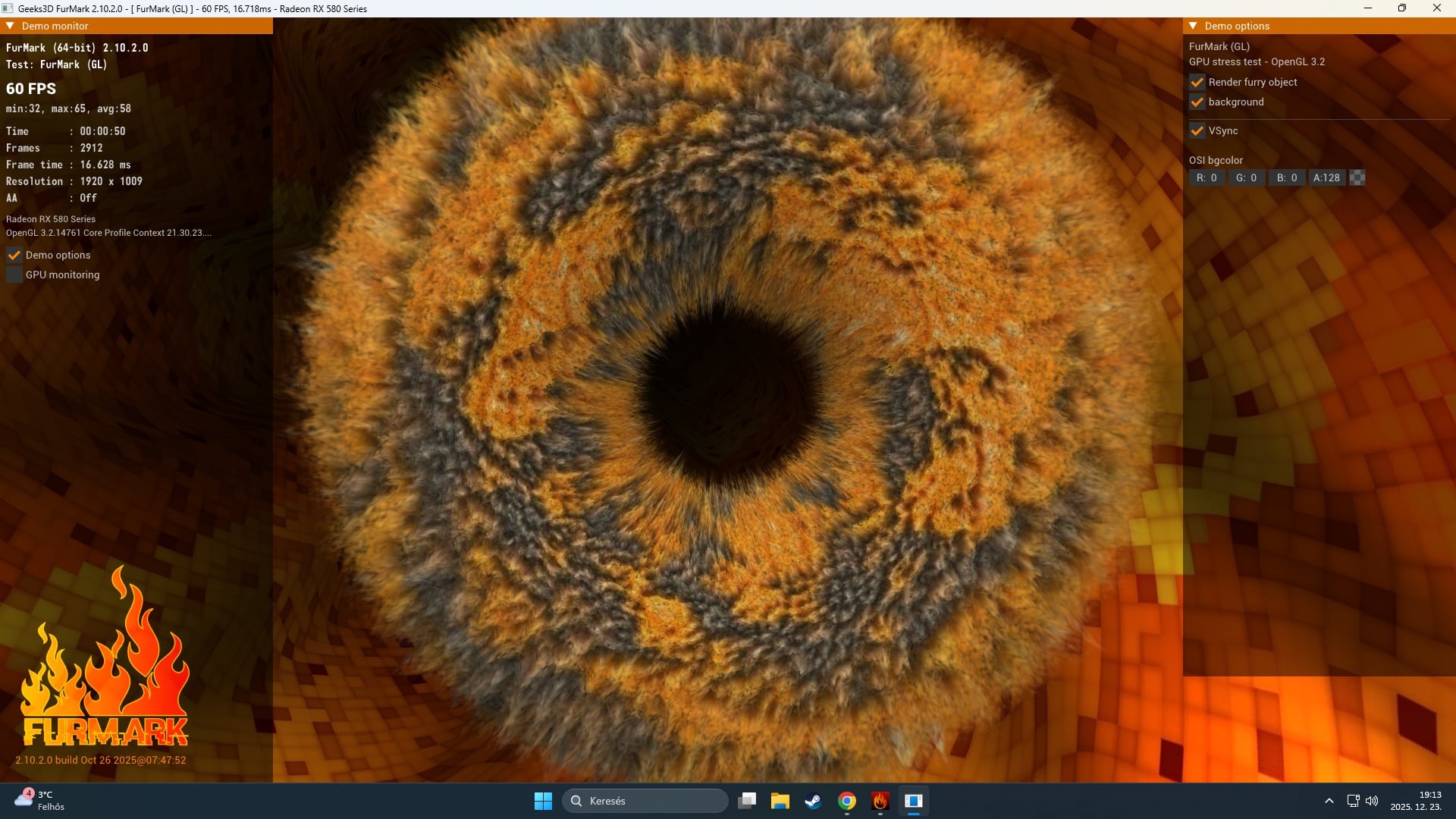Screen dimensions: 1456x819
Task: Uncheck Render furry object checkbox
Action: (x=1197, y=82)
